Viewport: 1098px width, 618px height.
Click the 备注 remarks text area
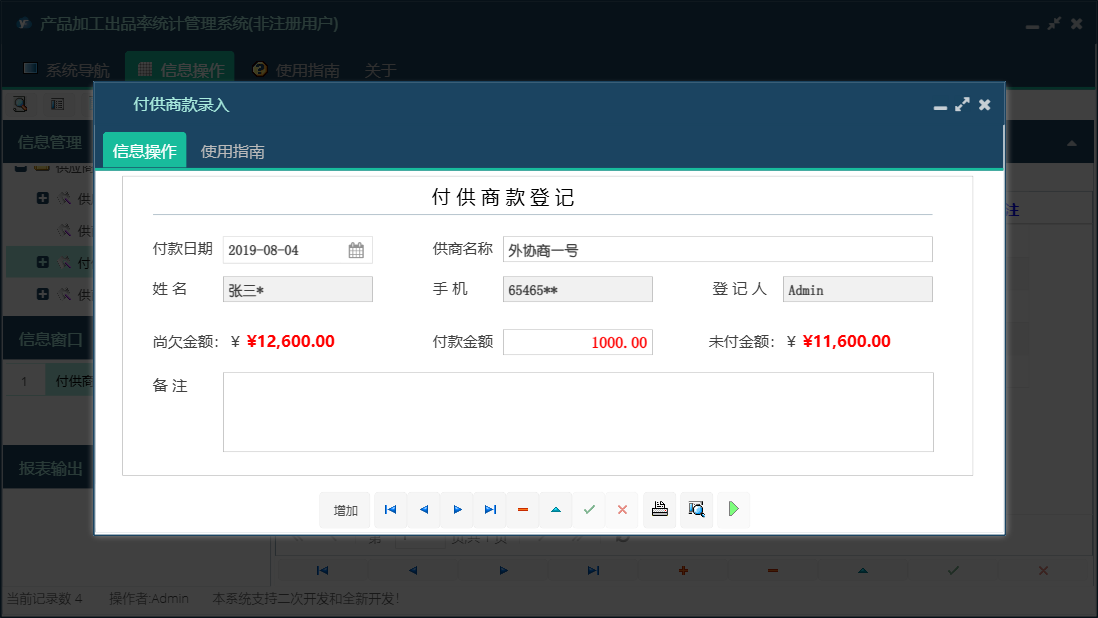pyautogui.click(x=578, y=411)
